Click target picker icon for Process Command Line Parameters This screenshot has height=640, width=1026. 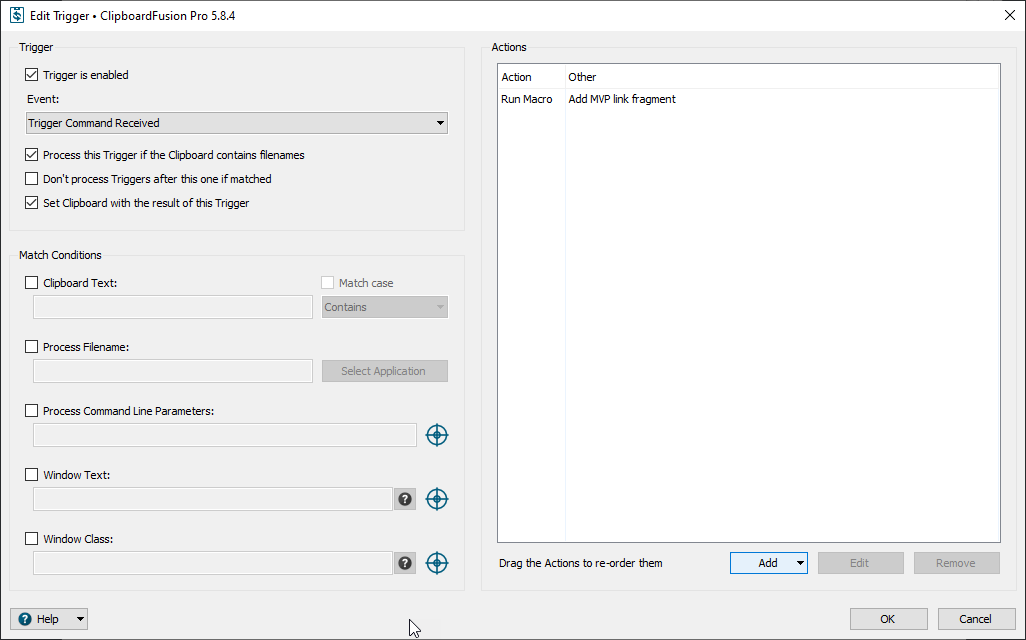click(x=436, y=435)
